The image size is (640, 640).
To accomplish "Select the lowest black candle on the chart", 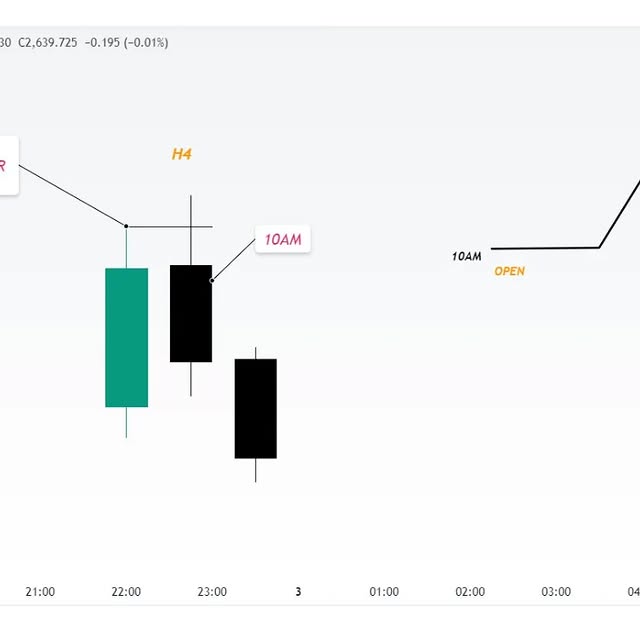I will click(256, 408).
